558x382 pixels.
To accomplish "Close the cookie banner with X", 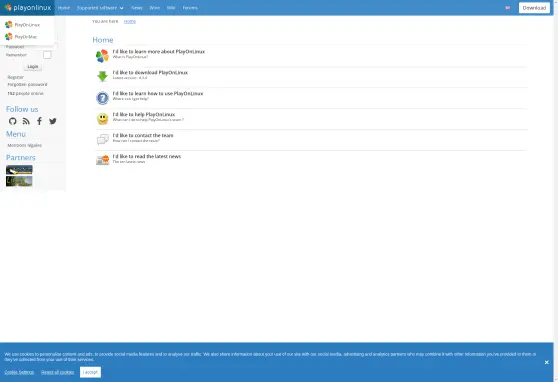I will [x=547, y=362].
